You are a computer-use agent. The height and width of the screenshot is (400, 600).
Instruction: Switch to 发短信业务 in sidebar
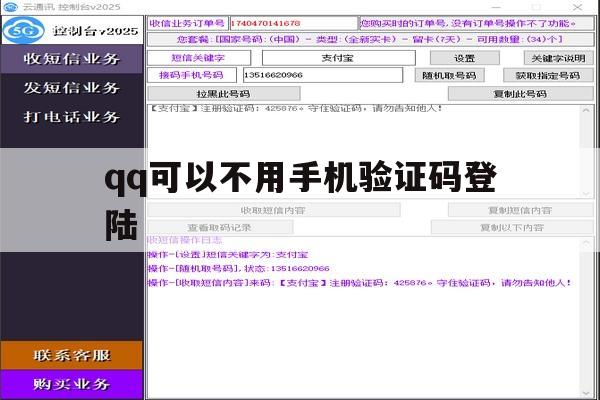[72, 88]
